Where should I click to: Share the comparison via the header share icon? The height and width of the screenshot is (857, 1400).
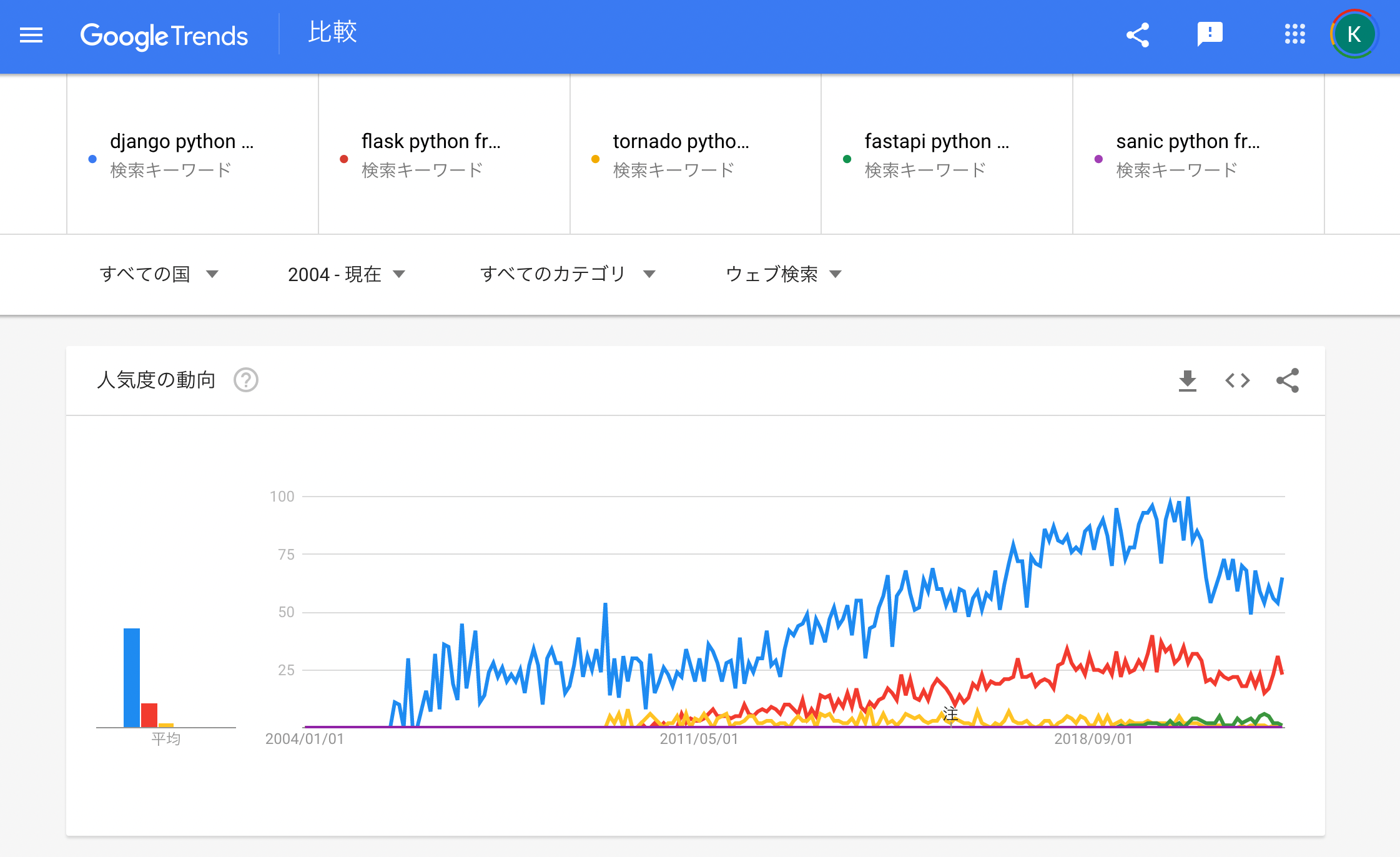[x=1138, y=36]
